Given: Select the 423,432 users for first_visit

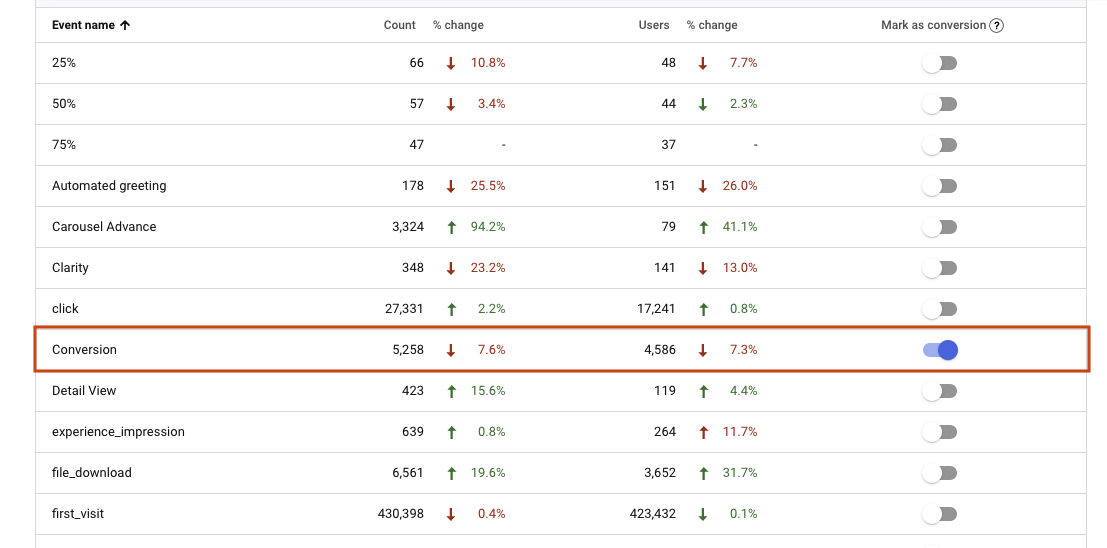Looking at the screenshot, I should (652, 513).
